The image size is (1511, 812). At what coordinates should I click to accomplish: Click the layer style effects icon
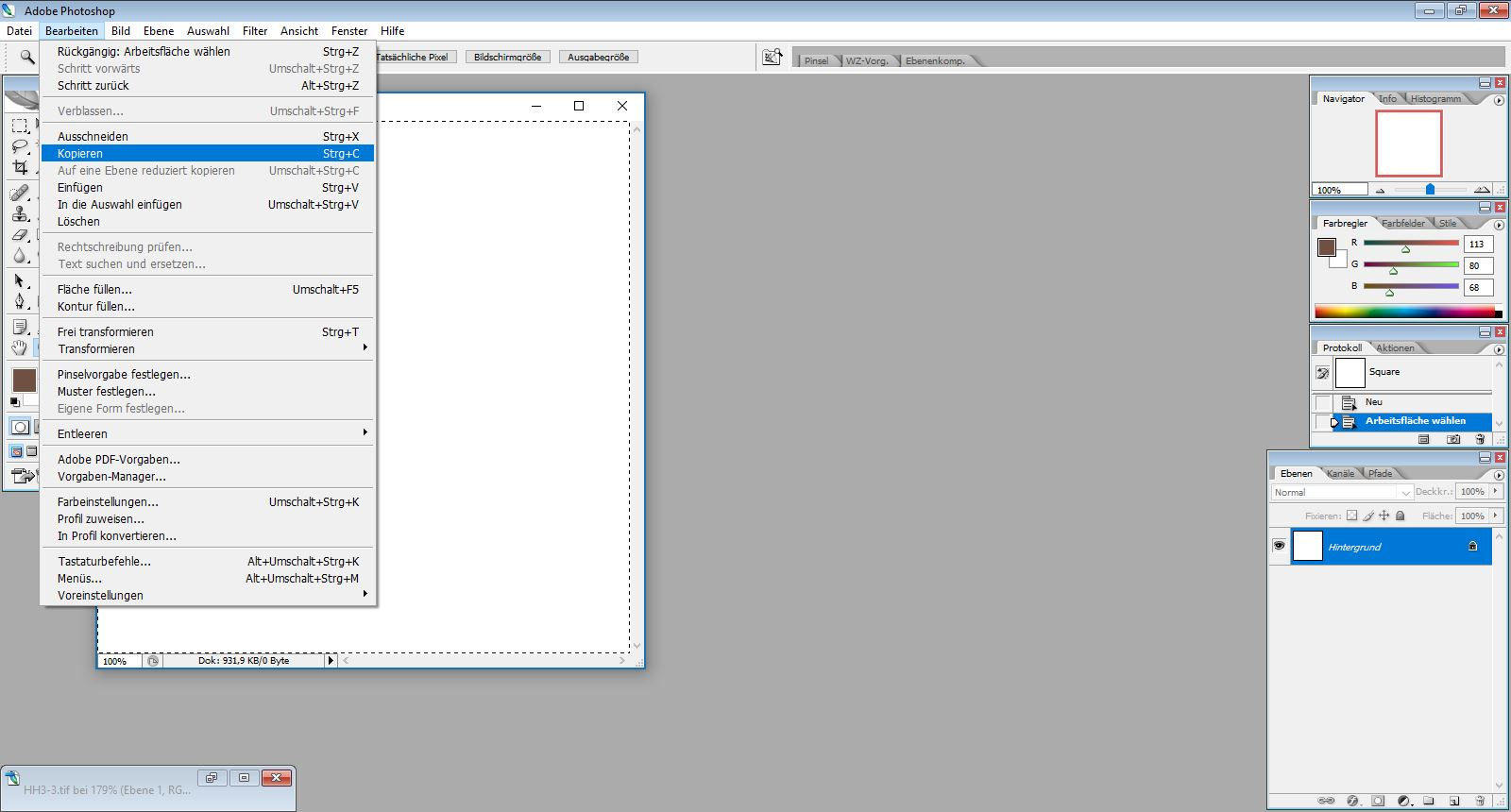[1352, 801]
